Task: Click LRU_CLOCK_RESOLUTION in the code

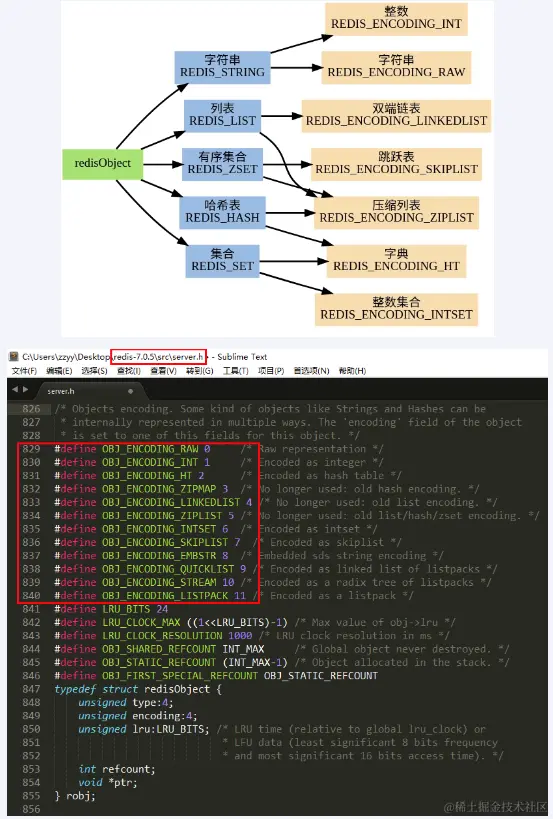Action: 162,636
